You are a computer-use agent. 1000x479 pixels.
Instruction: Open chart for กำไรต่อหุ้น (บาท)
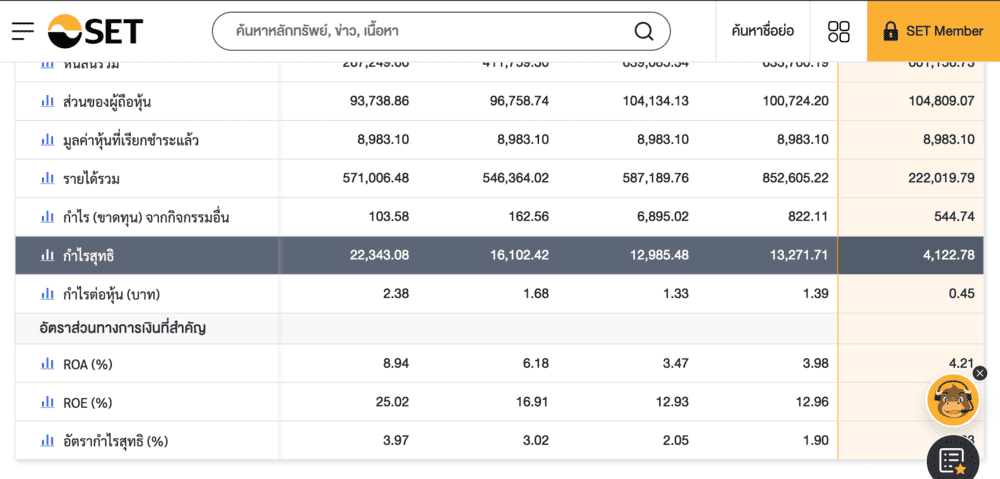tap(47, 294)
